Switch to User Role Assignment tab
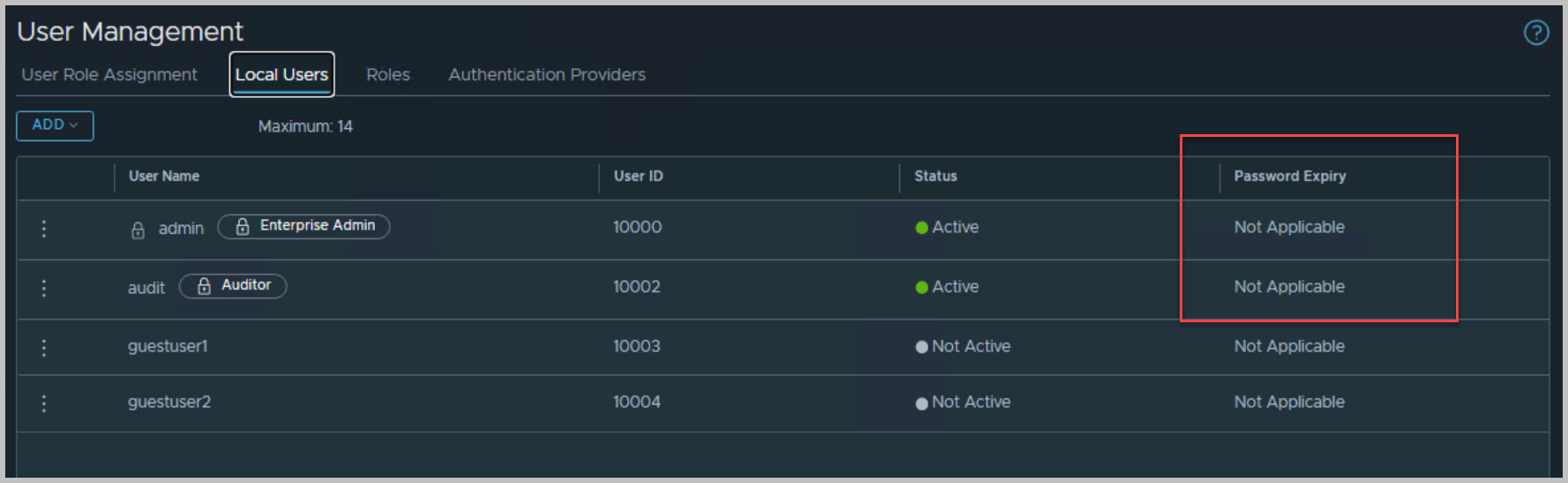This screenshot has height=483, width=1568. [109, 75]
